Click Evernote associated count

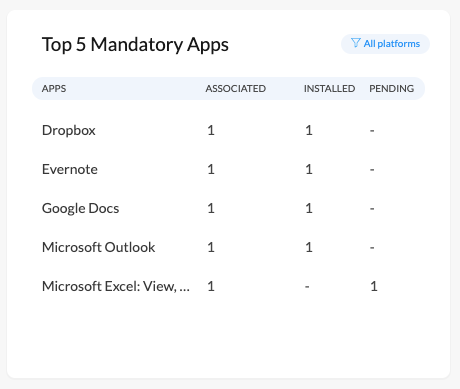(x=211, y=169)
